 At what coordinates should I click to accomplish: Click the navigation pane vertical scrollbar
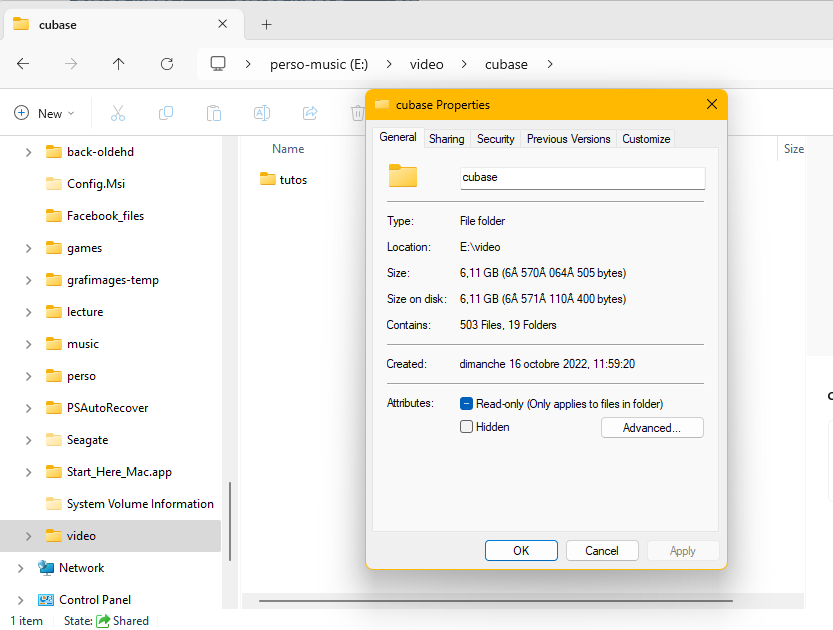click(x=230, y=521)
